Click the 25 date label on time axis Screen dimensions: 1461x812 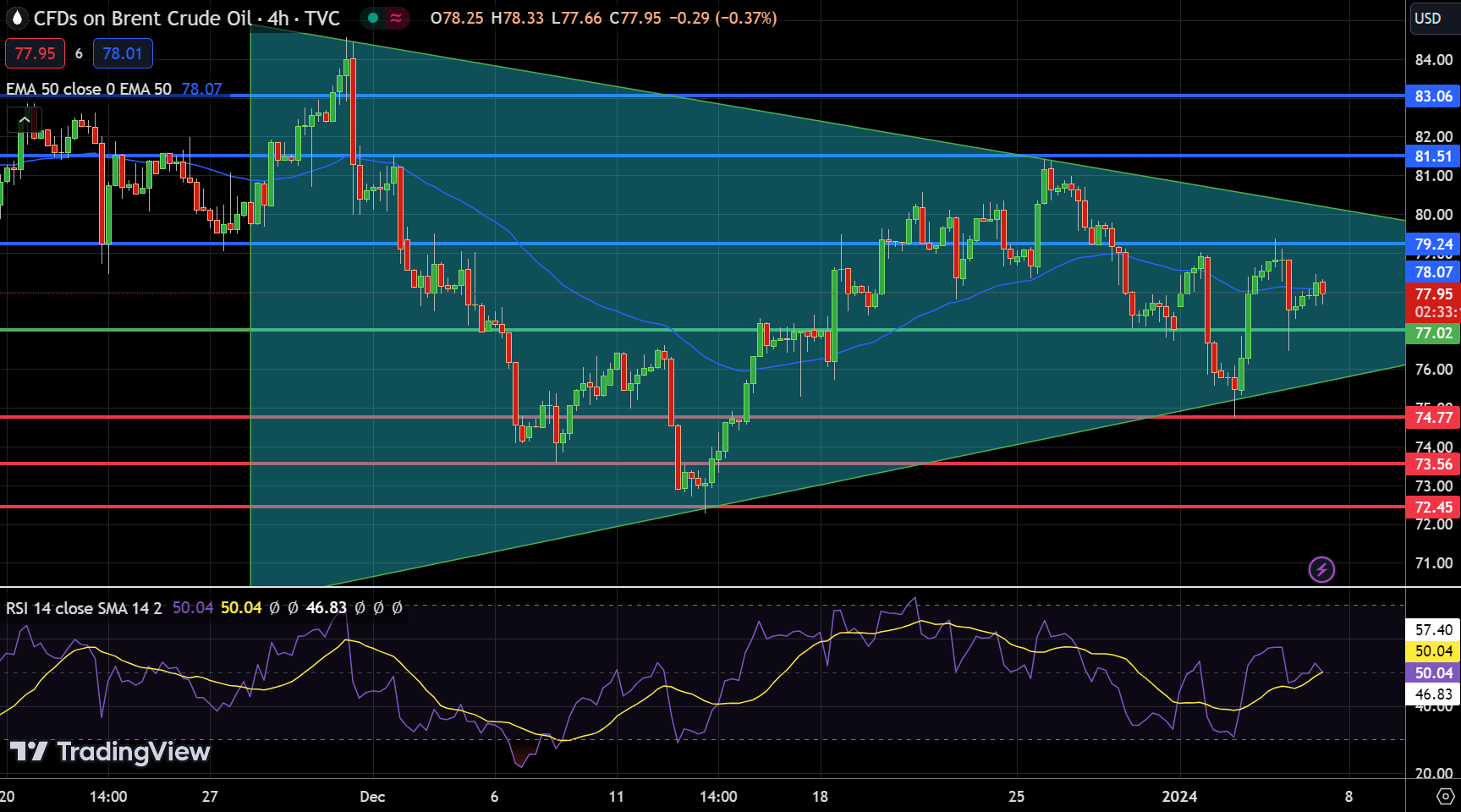pos(1017,797)
